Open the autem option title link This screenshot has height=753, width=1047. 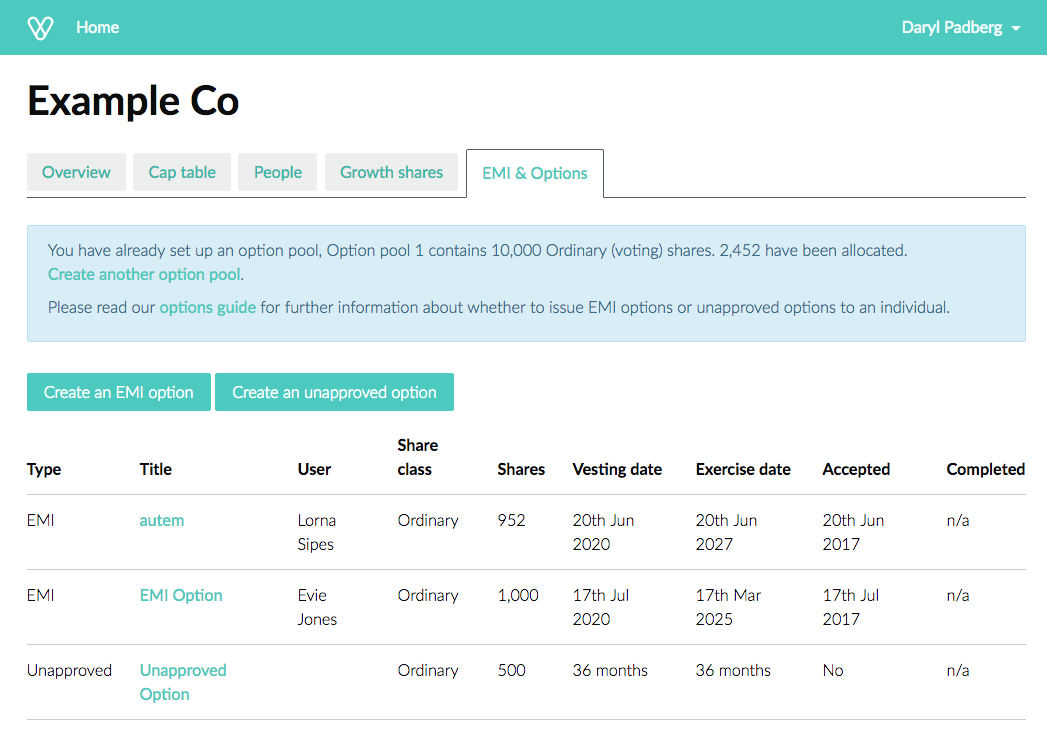coord(162,520)
